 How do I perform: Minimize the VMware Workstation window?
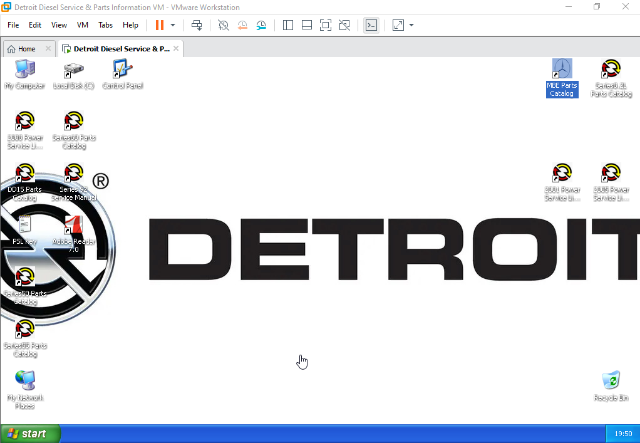tap(569, 7)
